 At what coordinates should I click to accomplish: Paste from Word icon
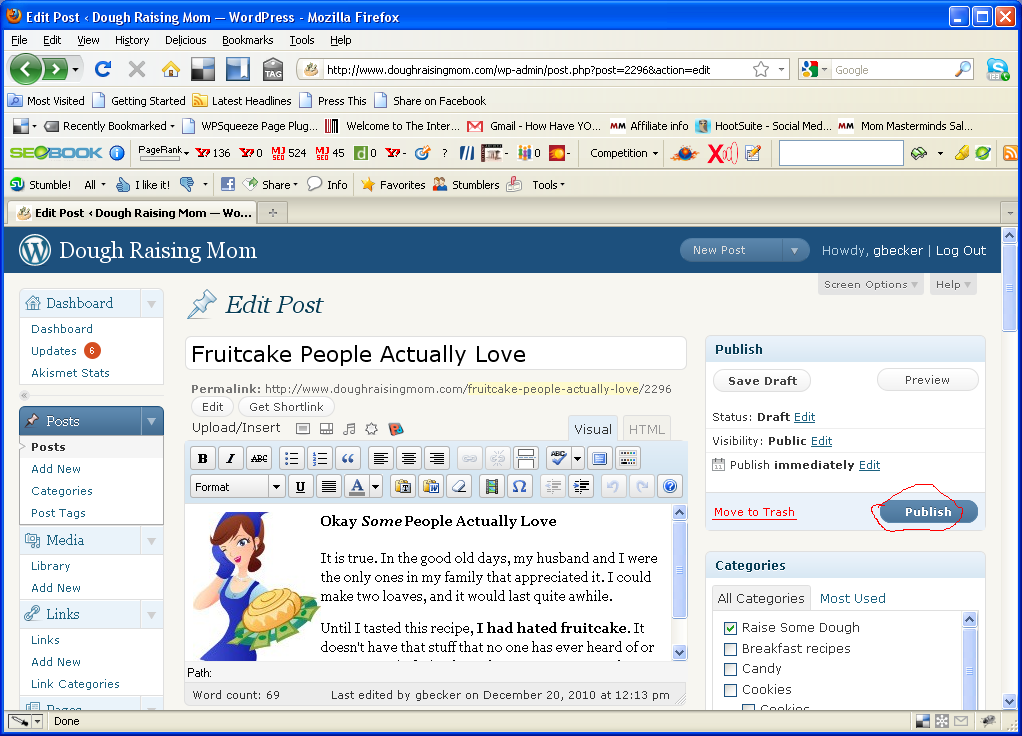(x=431, y=486)
